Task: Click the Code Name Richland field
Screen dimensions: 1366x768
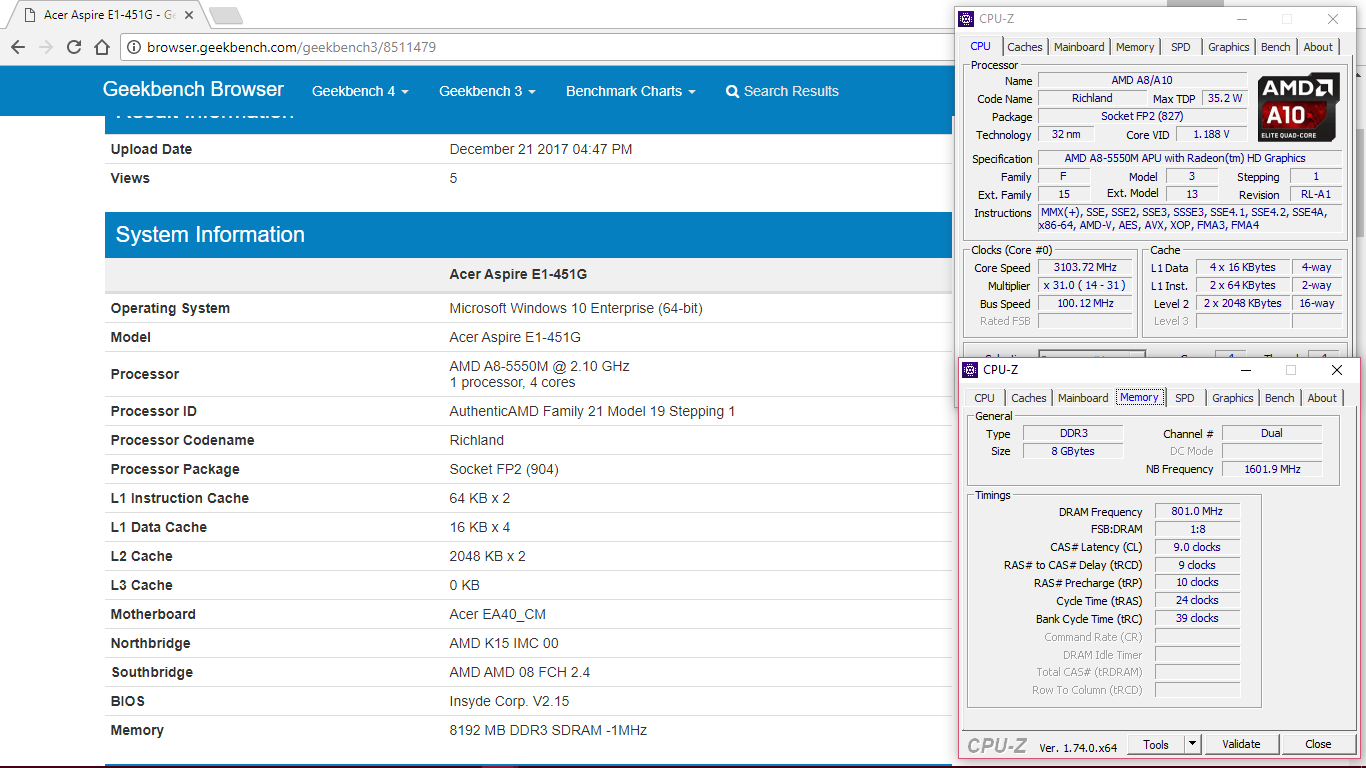Action: tap(1092, 98)
